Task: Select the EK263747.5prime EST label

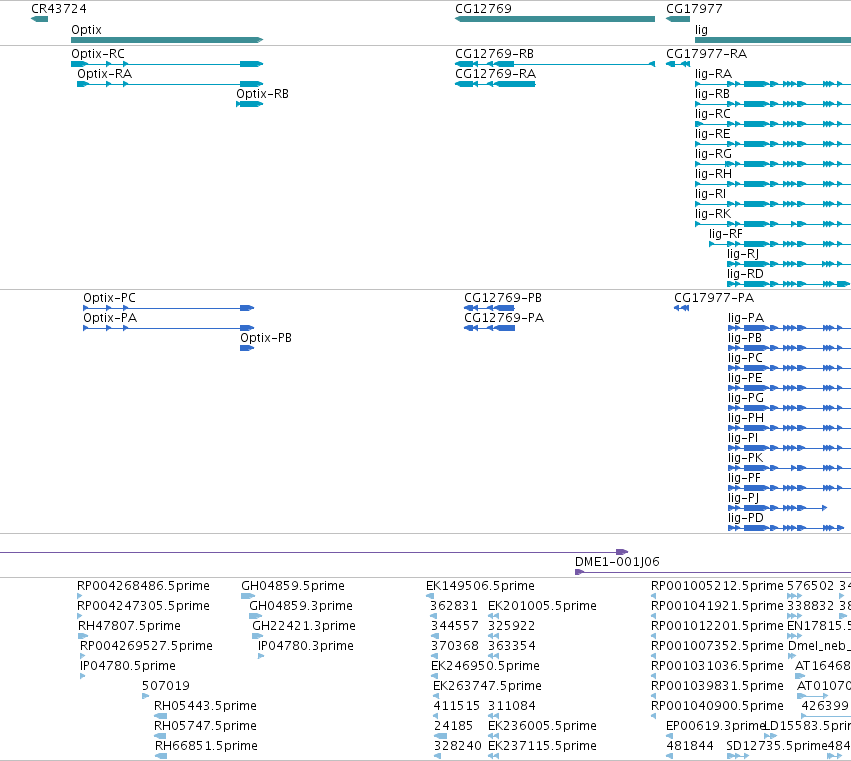Action: click(487, 686)
